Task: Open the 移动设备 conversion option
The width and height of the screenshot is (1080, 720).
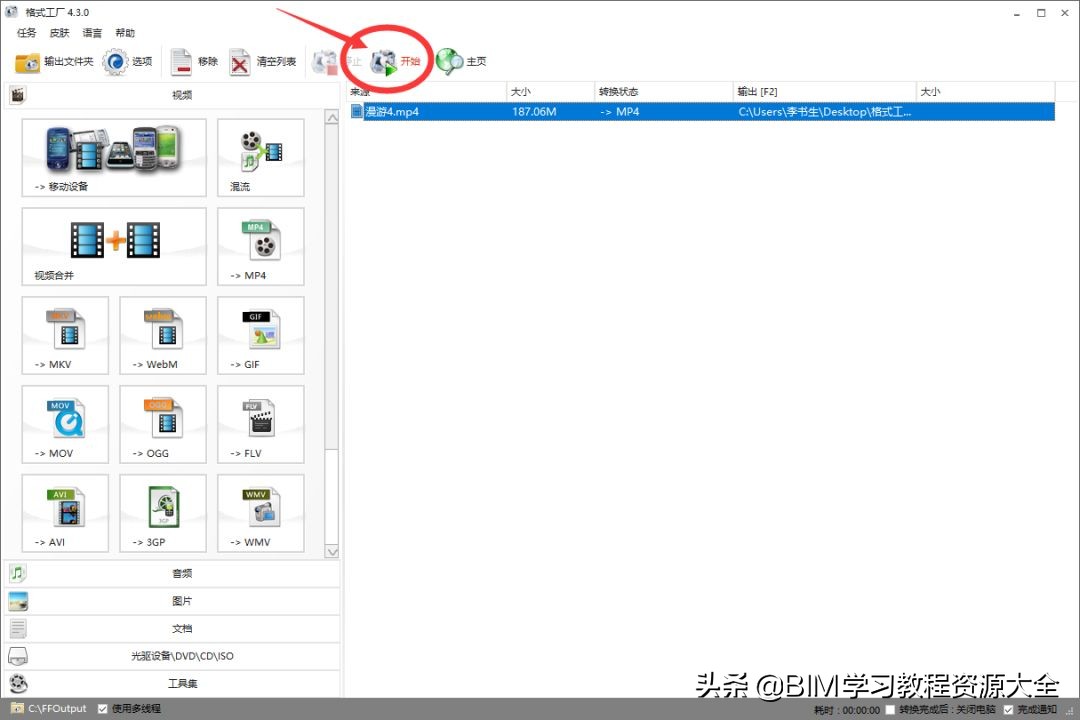Action: click(113, 158)
